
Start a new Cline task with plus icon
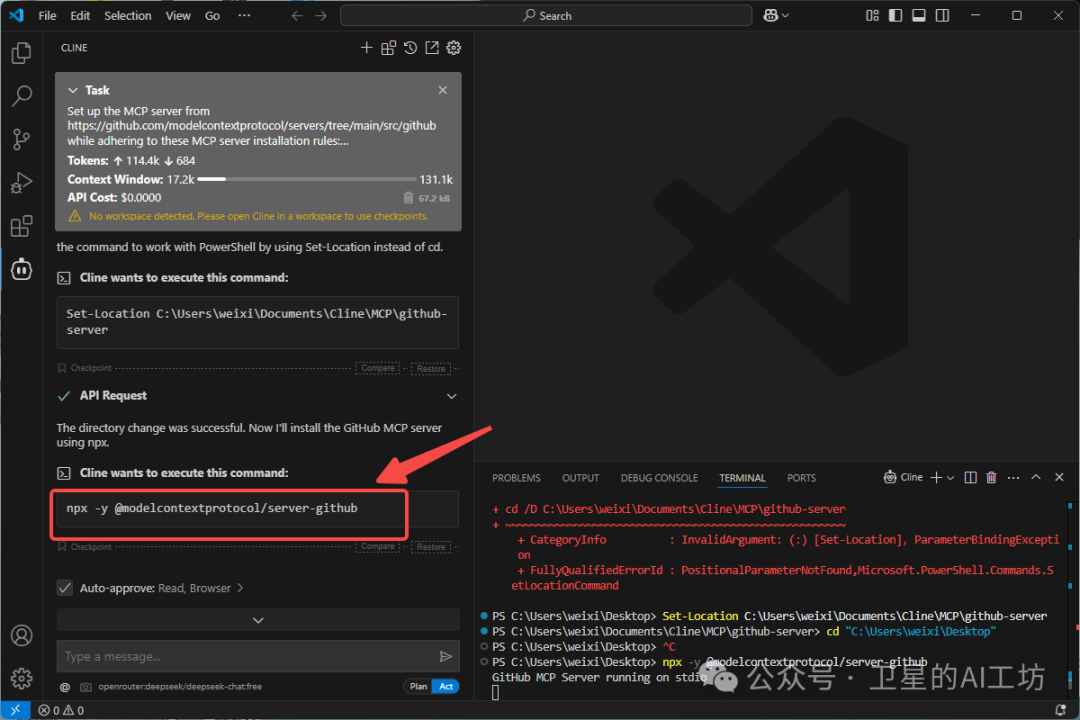tap(366, 48)
